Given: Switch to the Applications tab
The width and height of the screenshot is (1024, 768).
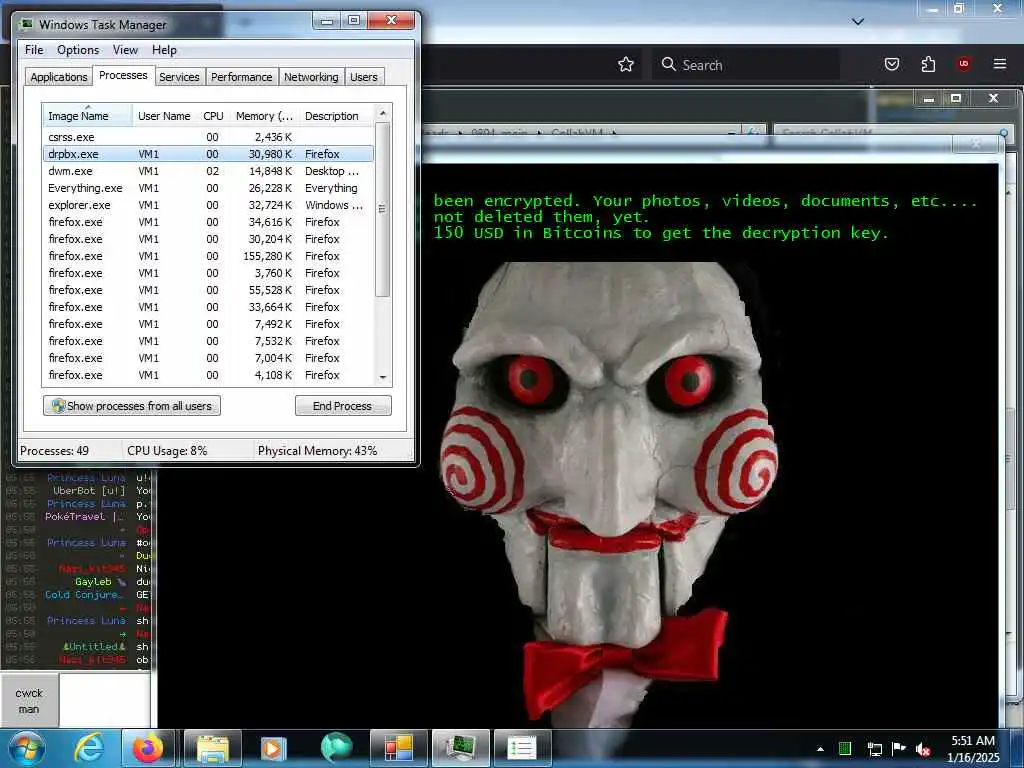Looking at the screenshot, I should coord(59,77).
